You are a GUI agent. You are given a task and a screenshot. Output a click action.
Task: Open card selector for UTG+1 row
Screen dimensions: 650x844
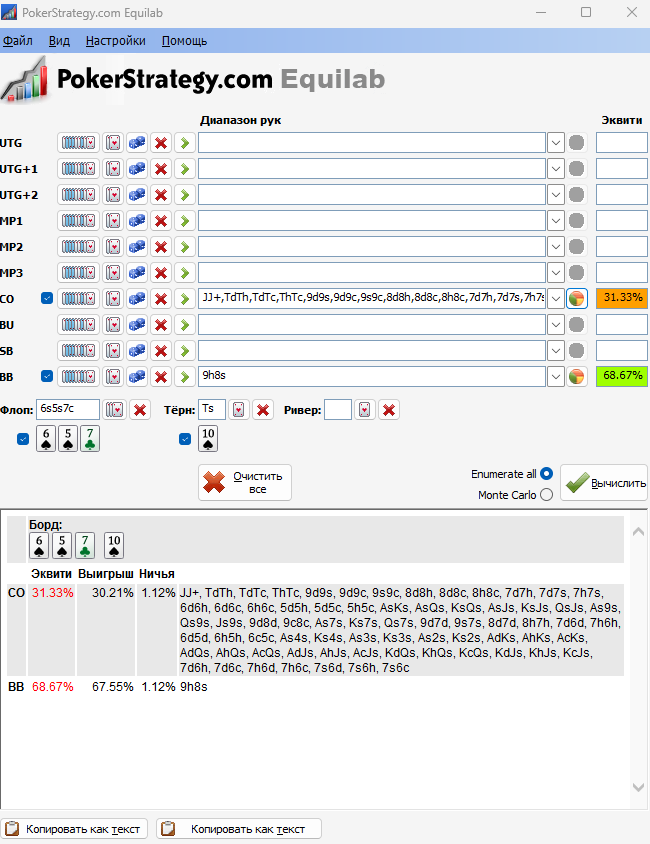click(113, 168)
